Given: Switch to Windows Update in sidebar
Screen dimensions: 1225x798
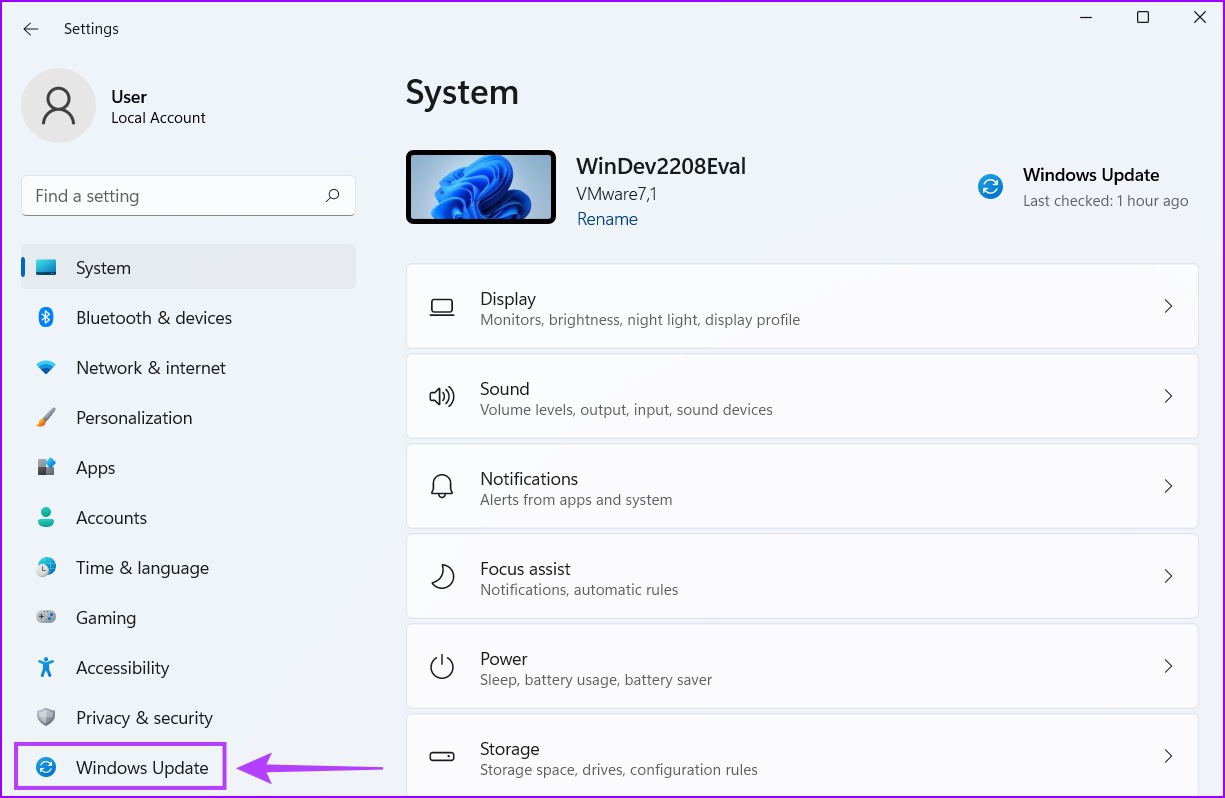Looking at the screenshot, I should coord(140,766).
